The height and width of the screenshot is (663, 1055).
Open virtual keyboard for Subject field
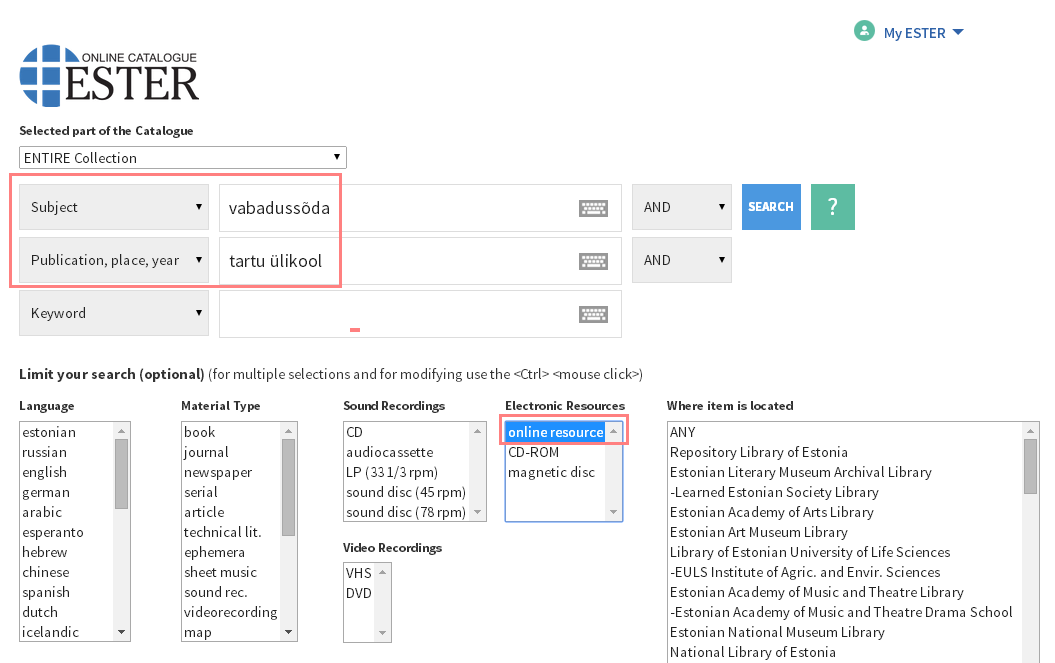pyautogui.click(x=593, y=208)
